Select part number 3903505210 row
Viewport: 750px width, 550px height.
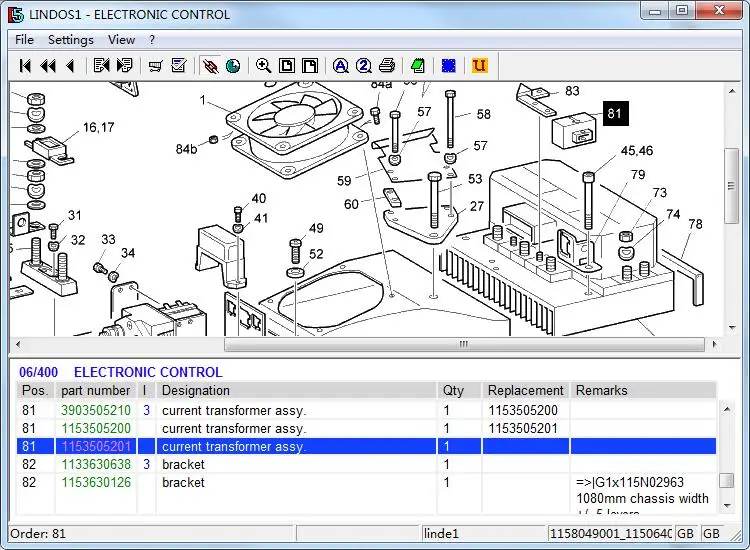click(96, 410)
